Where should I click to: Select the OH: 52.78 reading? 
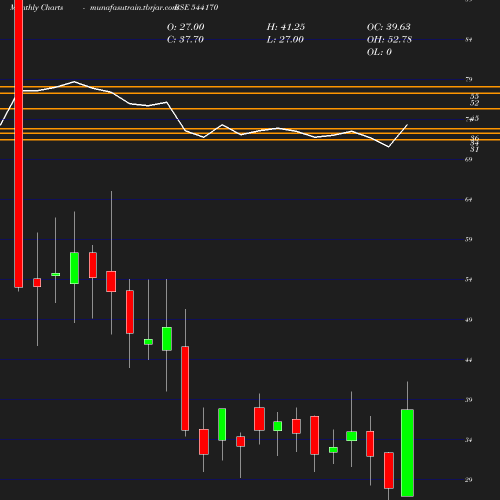coord(389,40)
